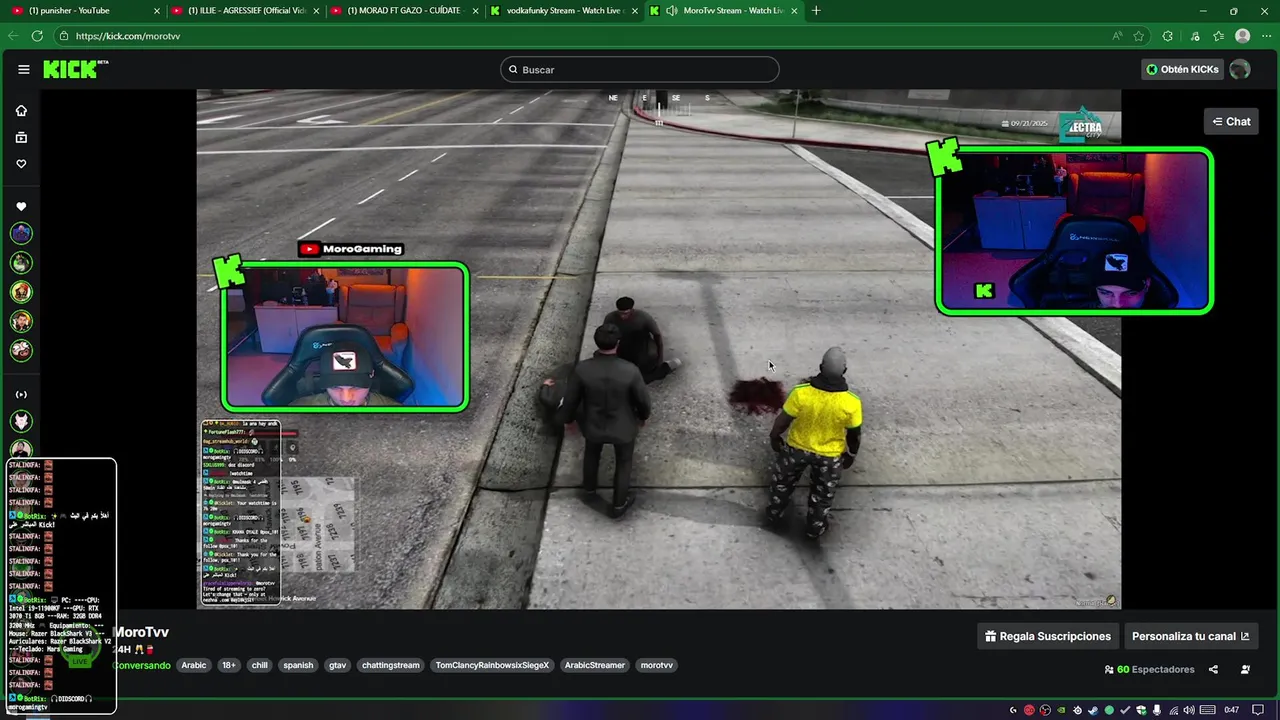
Task: Open the purple-toned followed channel avatar
Action: (21, 233)
